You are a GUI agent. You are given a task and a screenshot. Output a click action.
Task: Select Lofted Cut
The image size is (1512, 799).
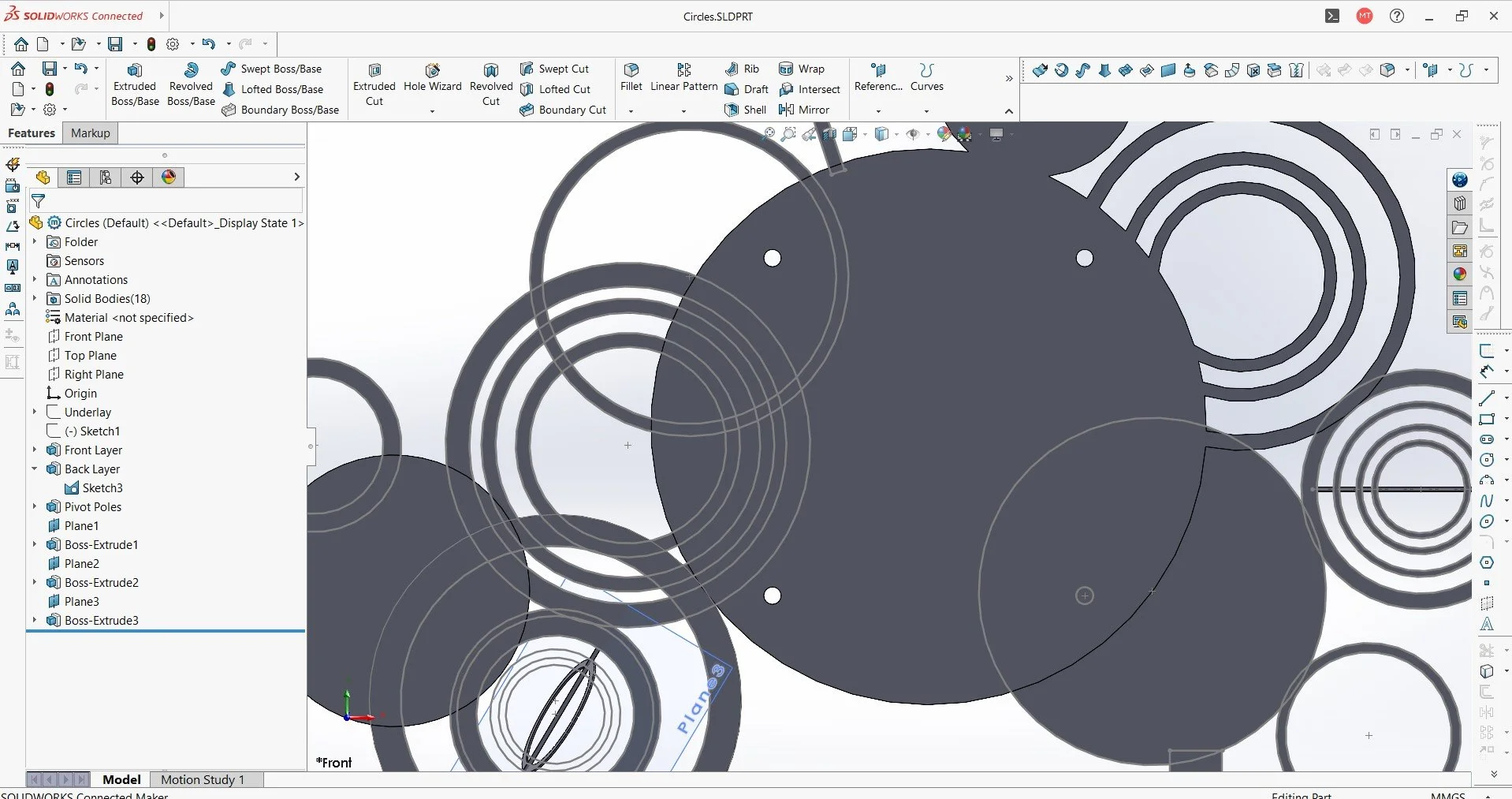coord(555,89)
